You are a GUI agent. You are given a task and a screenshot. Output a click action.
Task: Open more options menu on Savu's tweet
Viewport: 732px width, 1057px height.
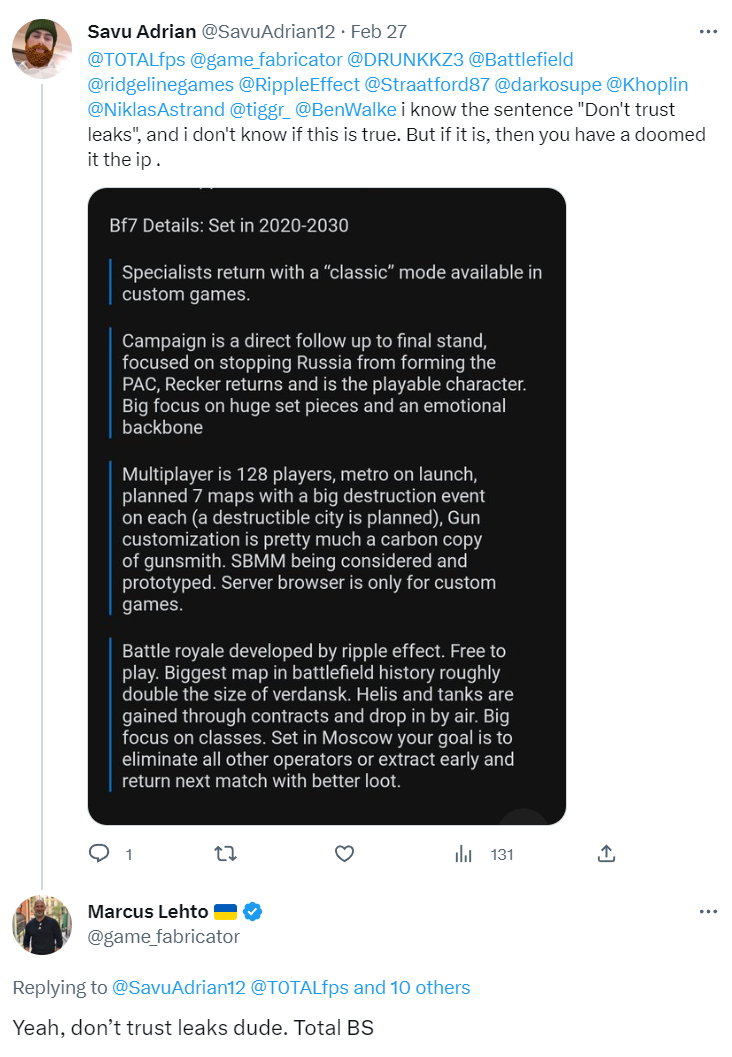[x=708, y=31]
